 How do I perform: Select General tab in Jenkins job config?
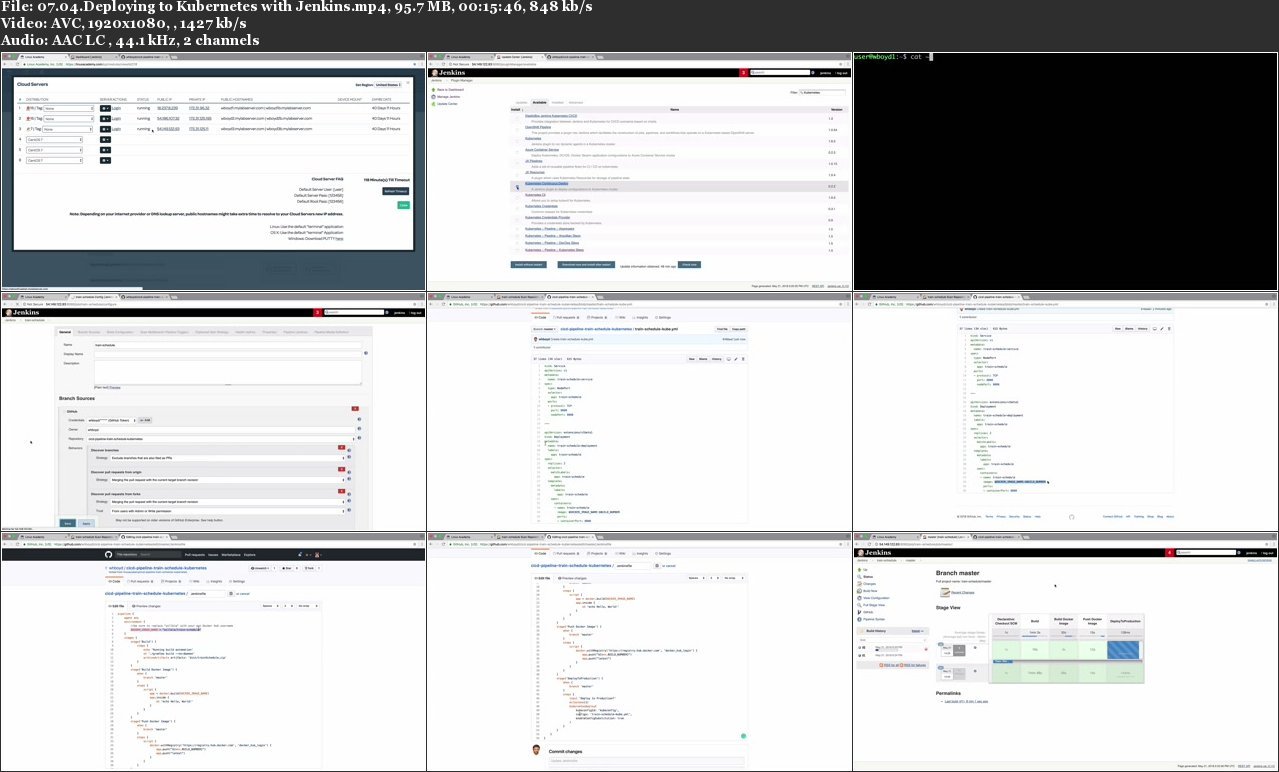[65, 332]
